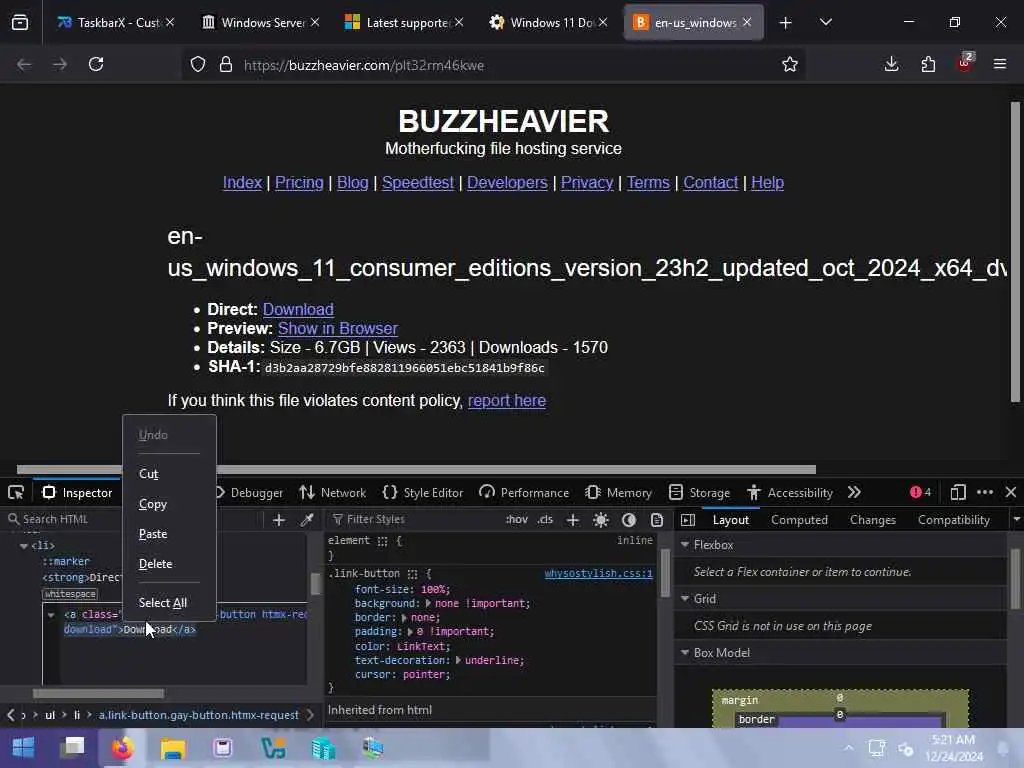The width and height of the screenshot is (1024, 768).
Task: Open Windows Start menu
Action: coord(24,747)
